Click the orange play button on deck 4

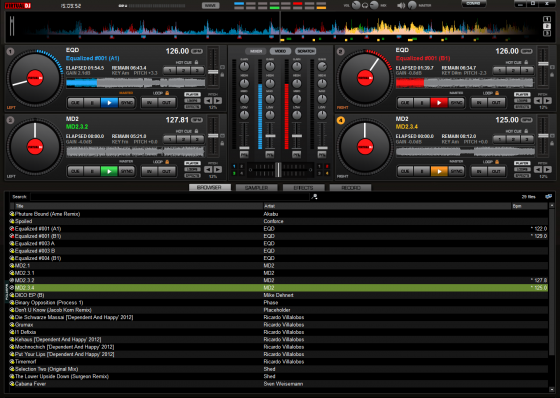point(439,171)
